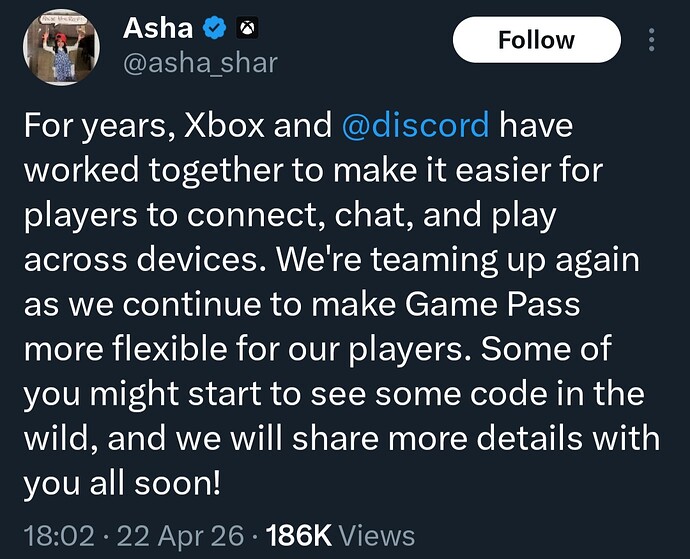Screen dimensions: 690x559
Task: Follow the Asha account
Action: (536, 40)
